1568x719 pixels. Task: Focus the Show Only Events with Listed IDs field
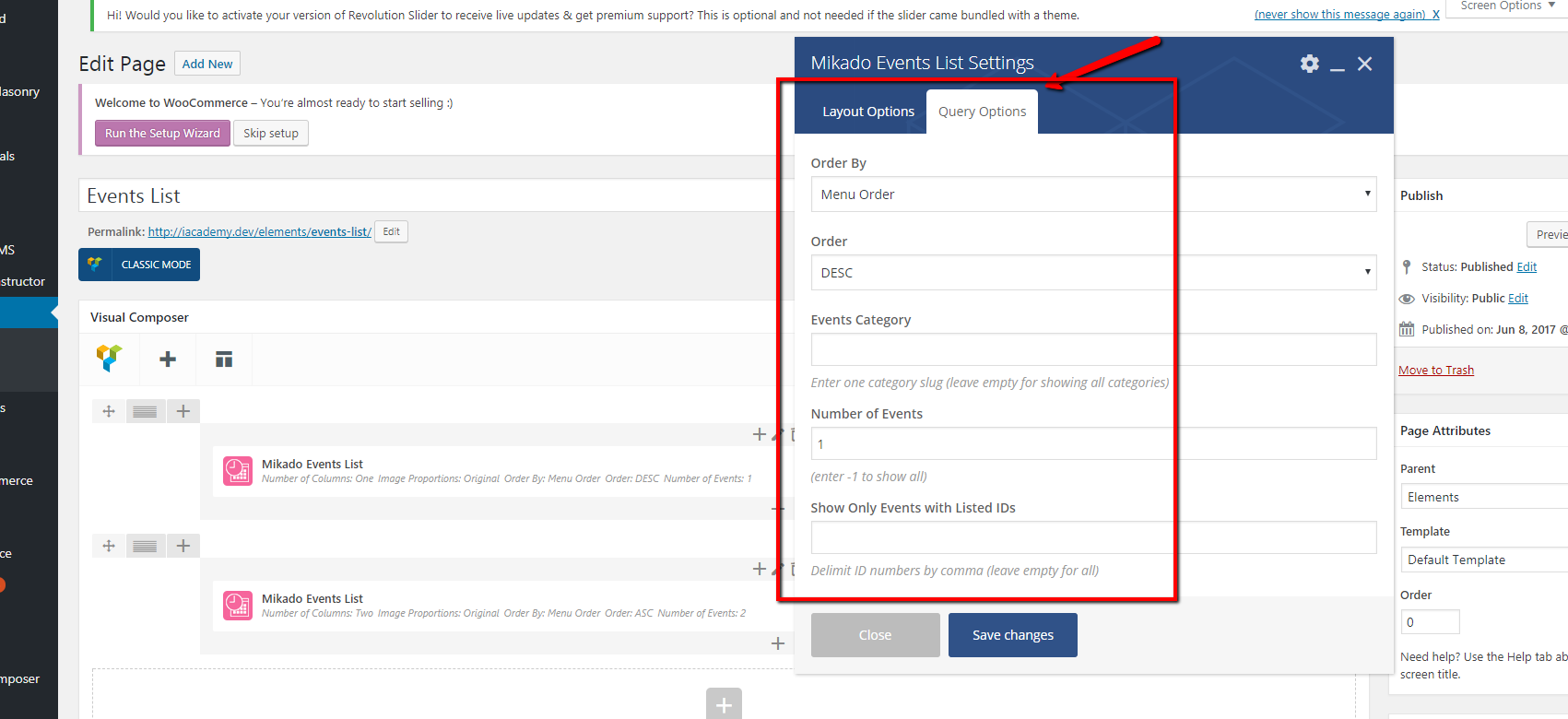point(1093,538)
